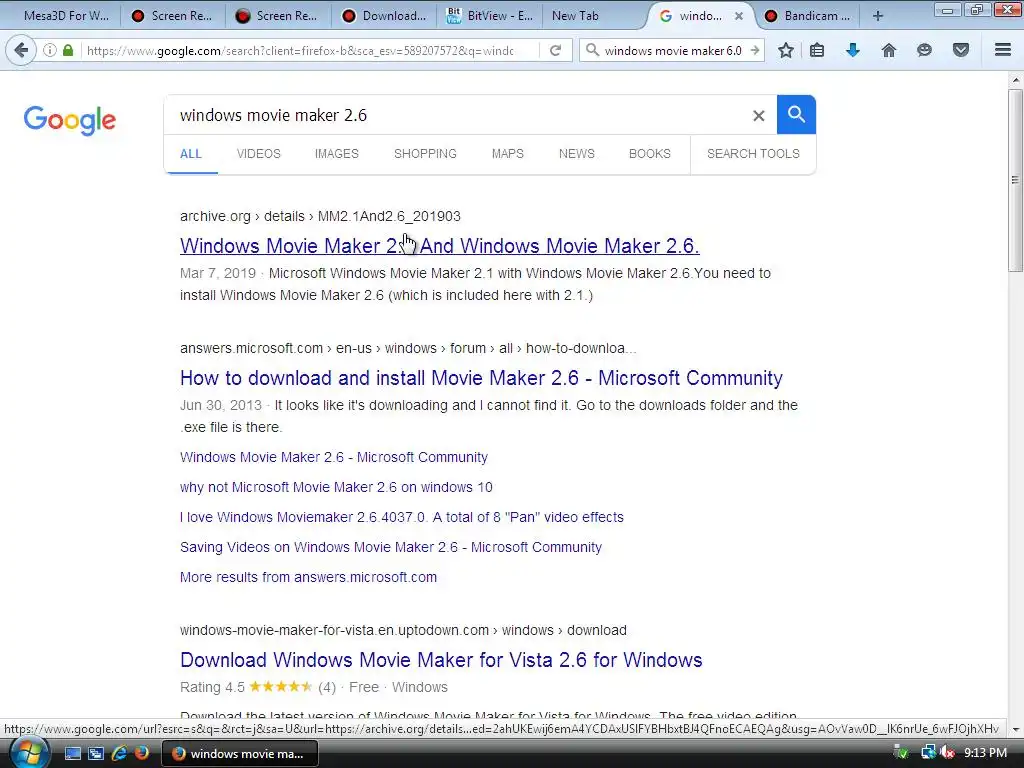Launch Firefox from quick launch

(x=141, y=753)
